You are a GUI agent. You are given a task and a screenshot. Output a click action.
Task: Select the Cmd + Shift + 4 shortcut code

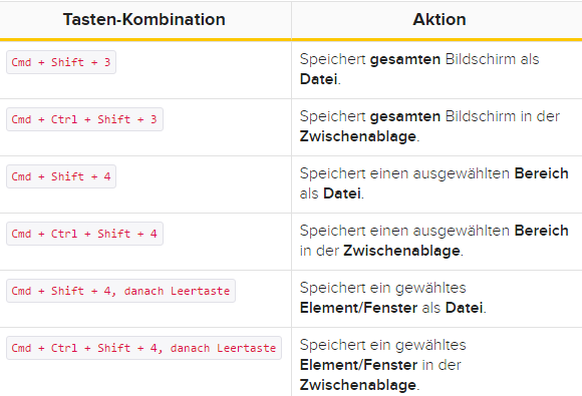click(61, 176)
